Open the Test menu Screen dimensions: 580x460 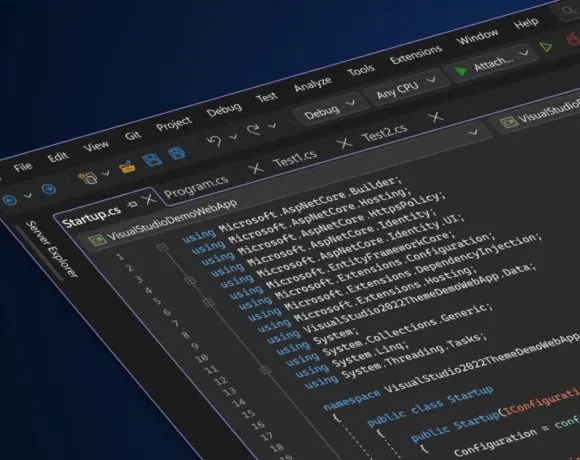267,97
